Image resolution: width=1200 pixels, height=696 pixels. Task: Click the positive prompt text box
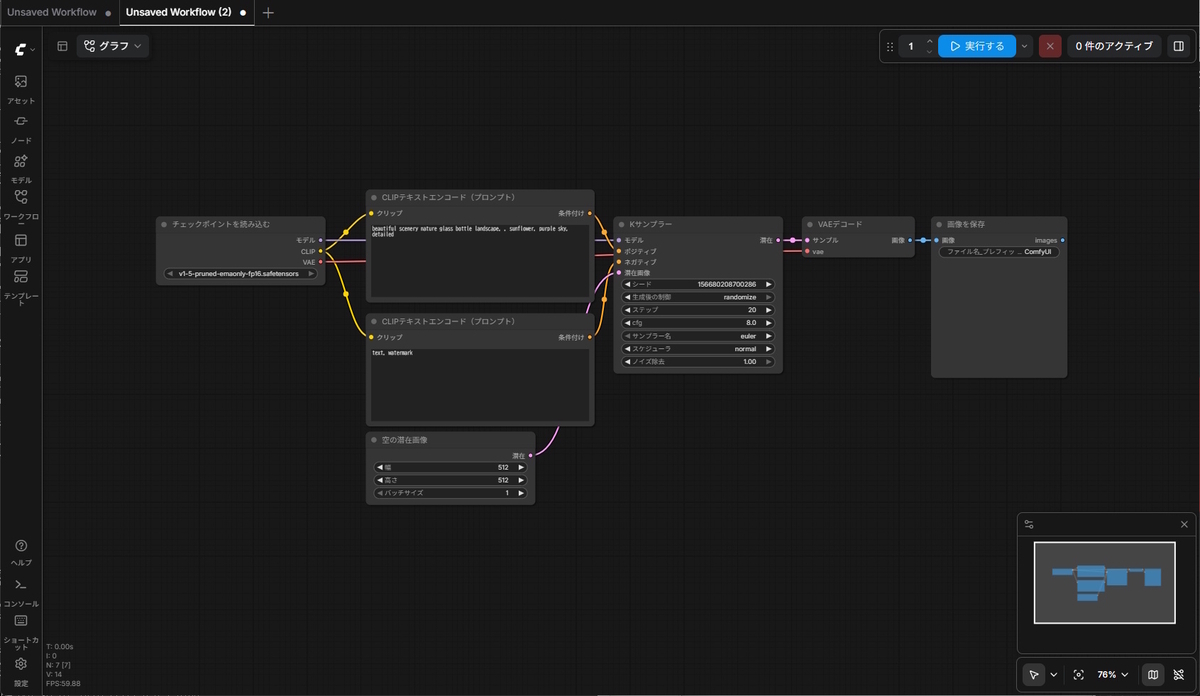[x=480, y=260]
